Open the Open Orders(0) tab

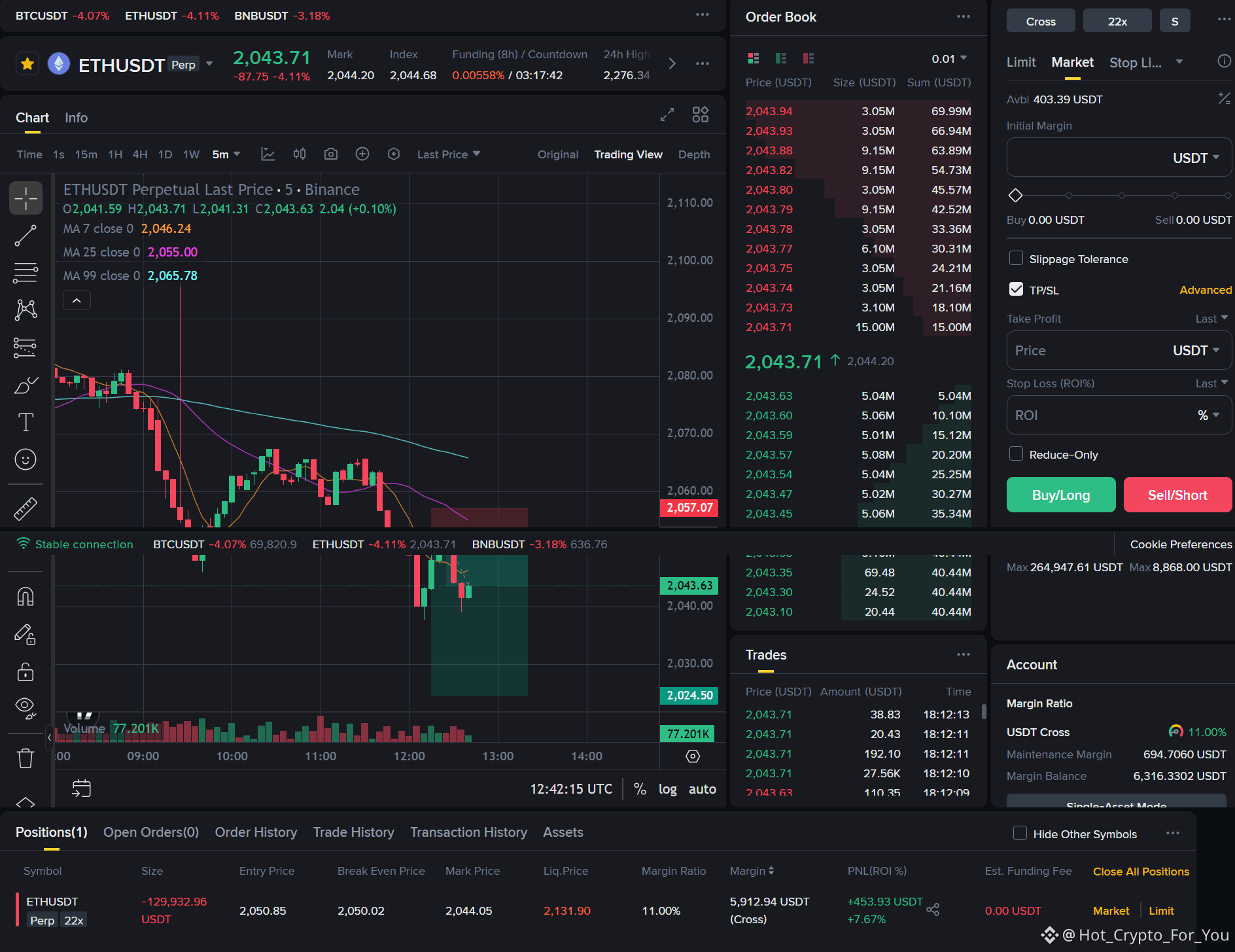(151, 832)
